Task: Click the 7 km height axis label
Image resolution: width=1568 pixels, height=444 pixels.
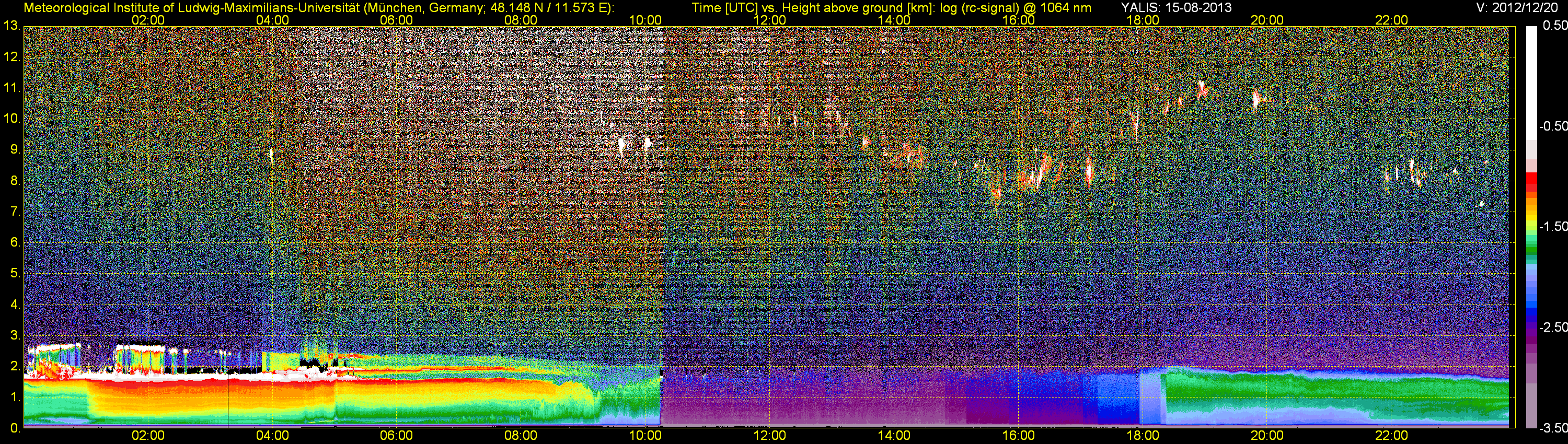Action: pos(15,212)
